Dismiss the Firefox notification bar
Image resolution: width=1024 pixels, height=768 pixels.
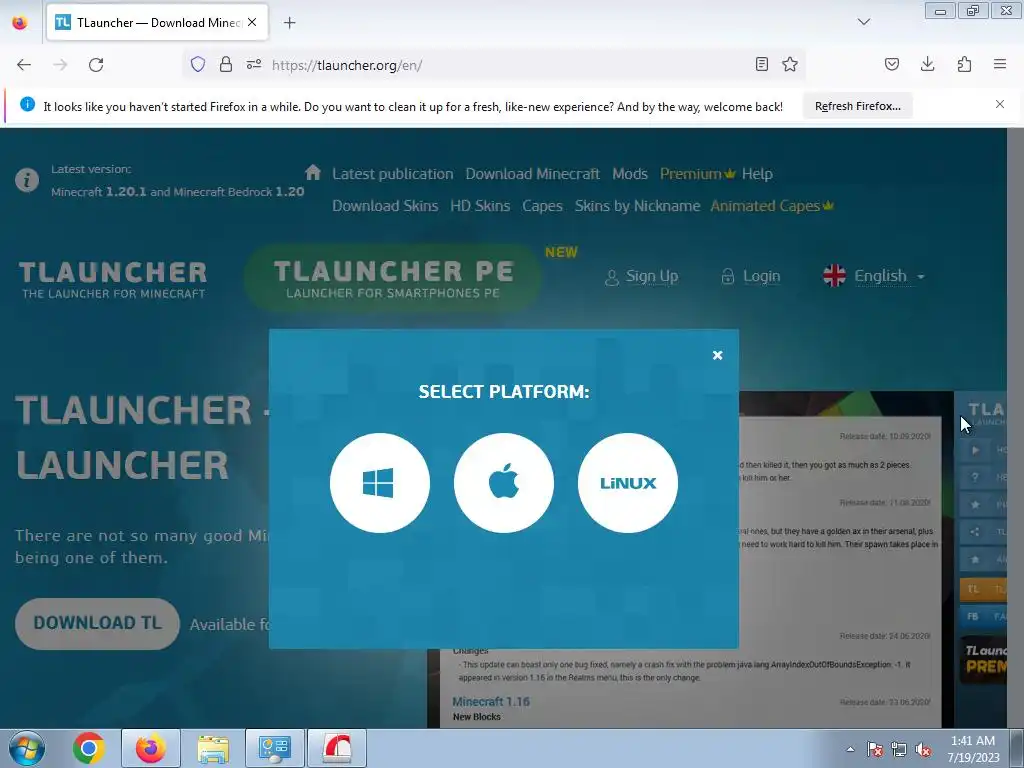(1000, 104)
